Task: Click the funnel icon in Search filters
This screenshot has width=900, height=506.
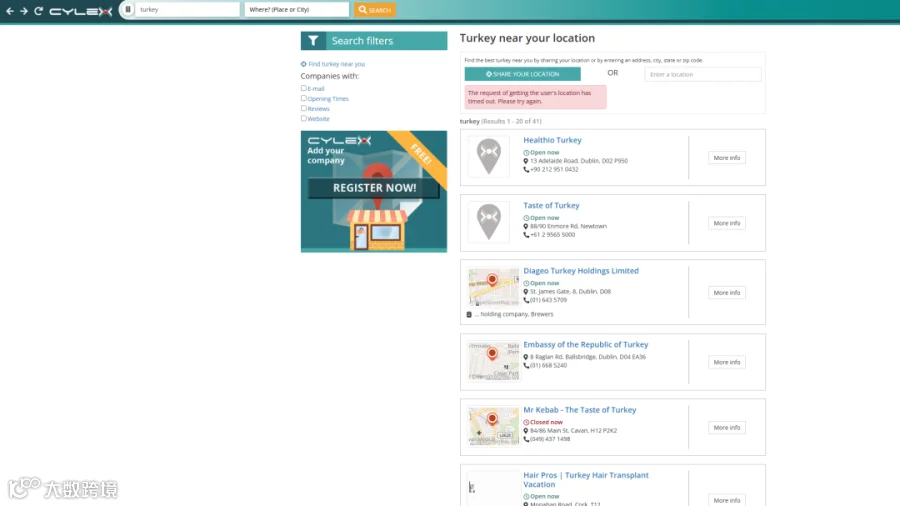Action: tap(313, 41)
